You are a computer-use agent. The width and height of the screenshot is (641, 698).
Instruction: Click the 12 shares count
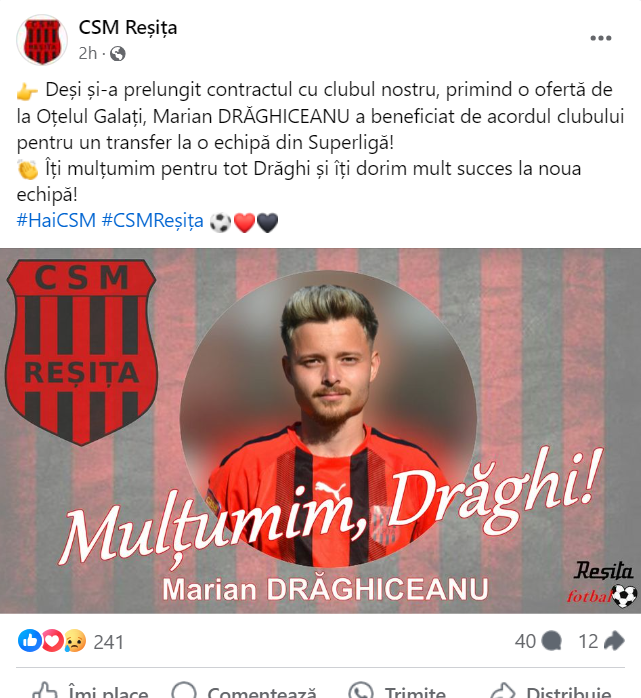pos(588,641)
